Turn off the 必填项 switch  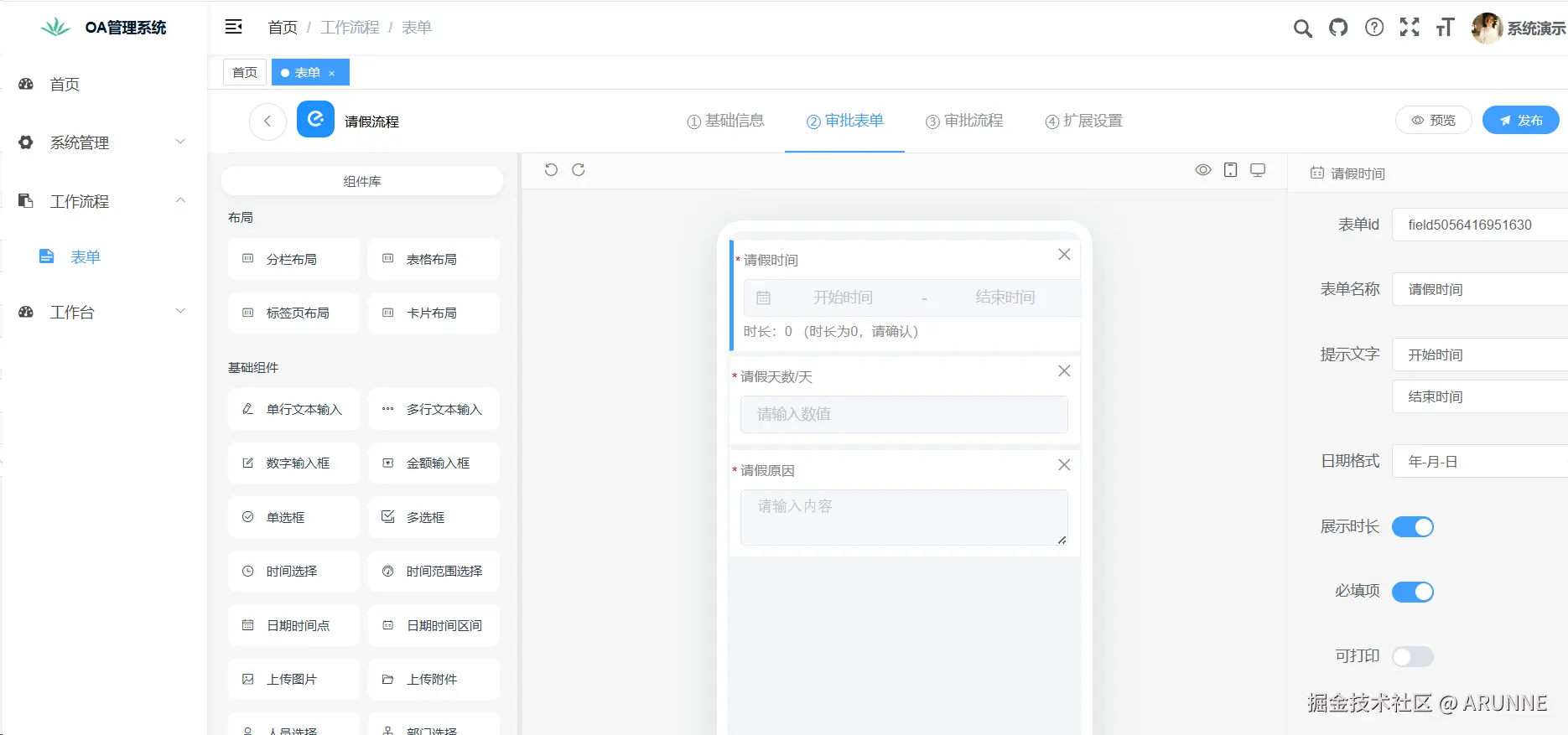coord(1413,592)
